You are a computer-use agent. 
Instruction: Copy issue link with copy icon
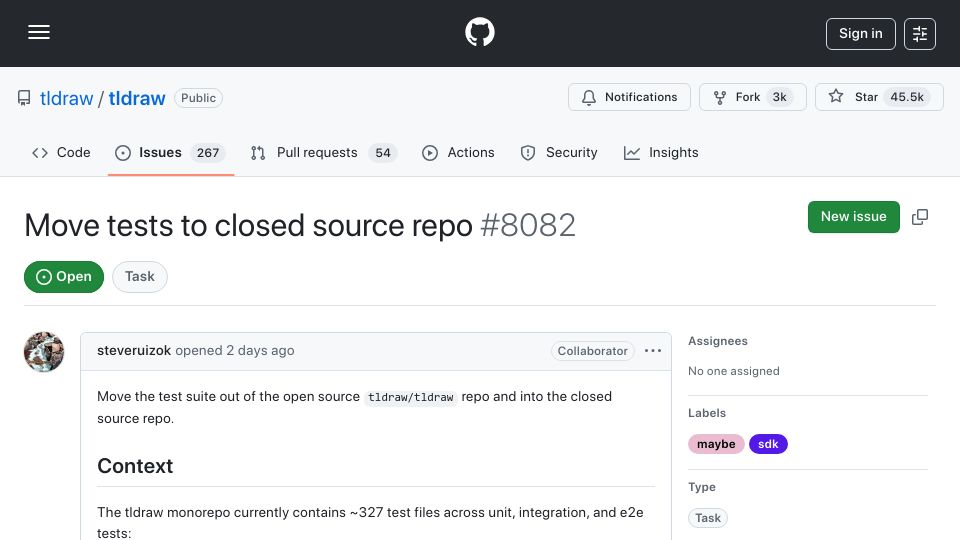point(920,217)
